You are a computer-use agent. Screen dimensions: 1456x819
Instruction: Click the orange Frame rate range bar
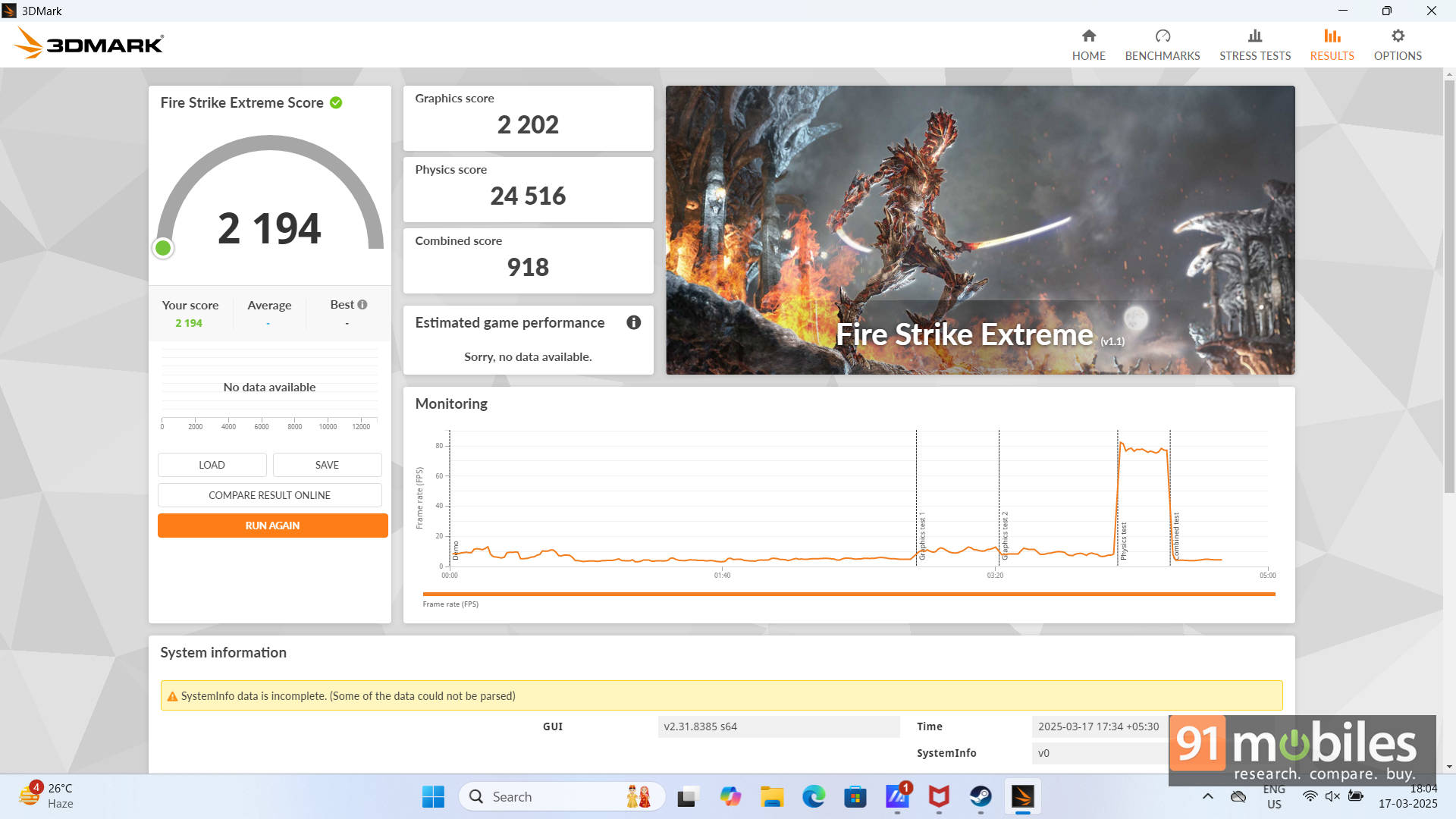tap(849, 594)
